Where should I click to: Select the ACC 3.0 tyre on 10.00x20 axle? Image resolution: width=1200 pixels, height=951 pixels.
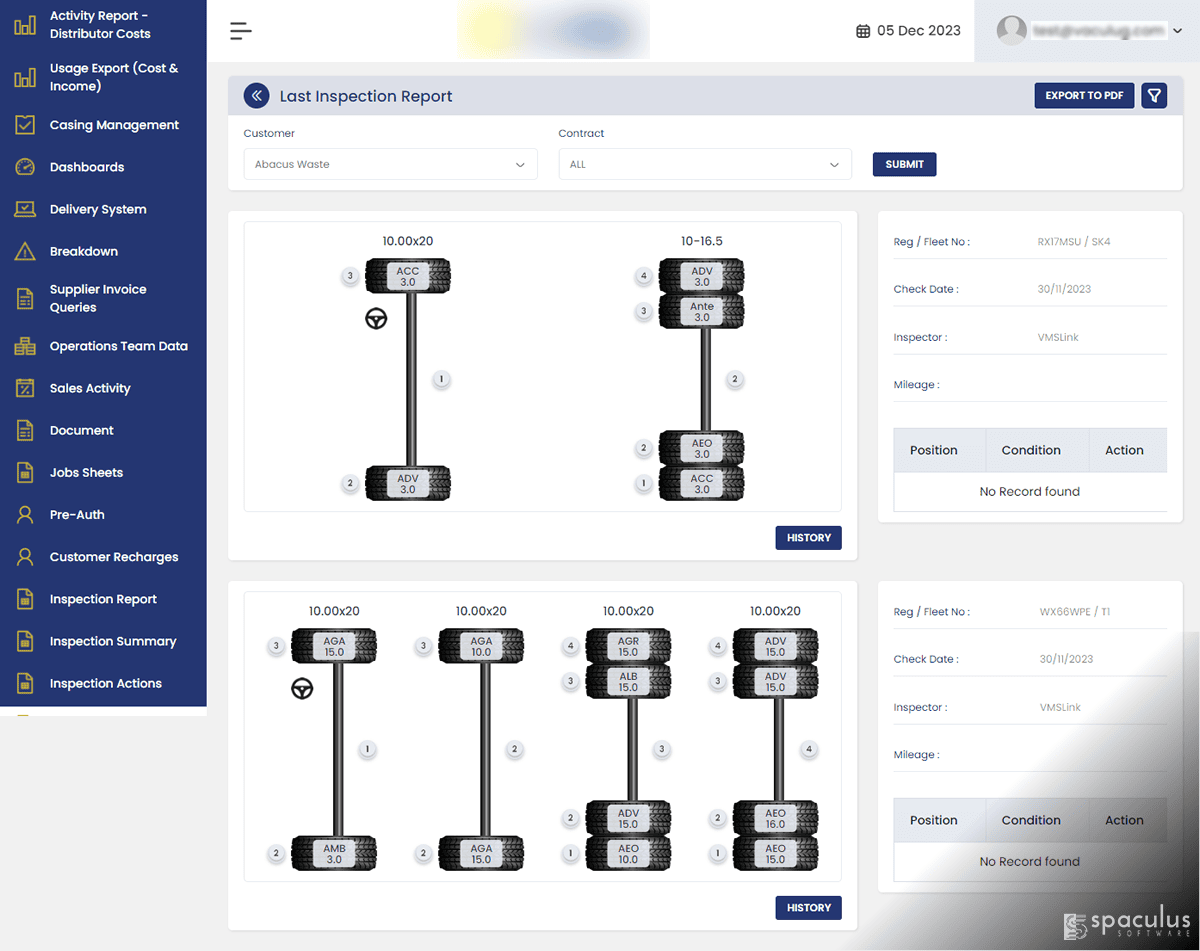point(408,277)
